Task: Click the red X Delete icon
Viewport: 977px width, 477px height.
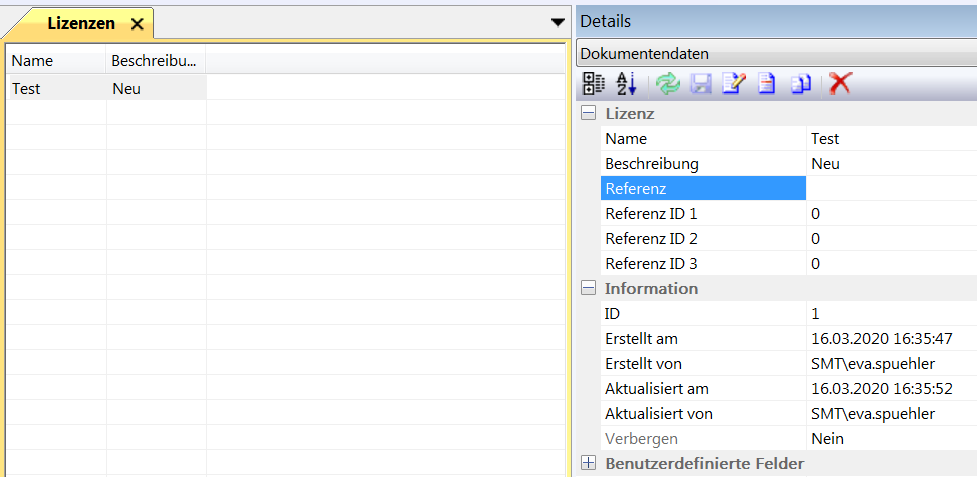Action: click(840, 84)
